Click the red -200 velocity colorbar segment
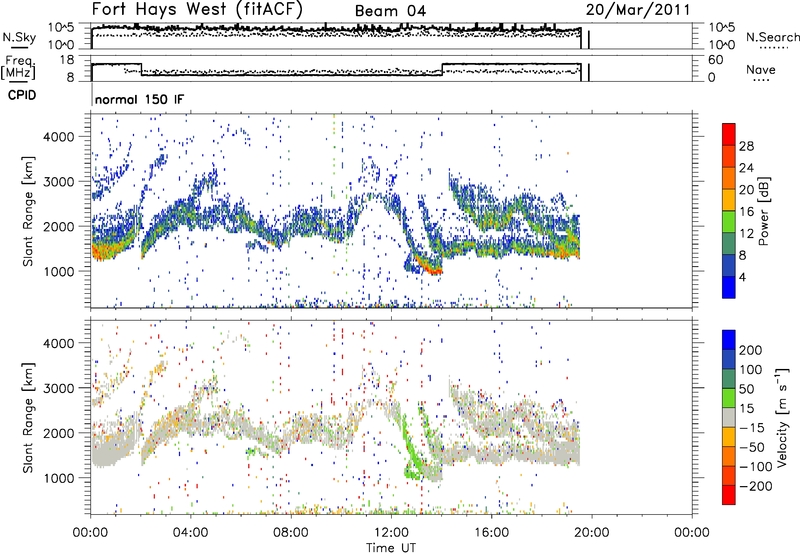800x554 pixels. tap(729, 495)
